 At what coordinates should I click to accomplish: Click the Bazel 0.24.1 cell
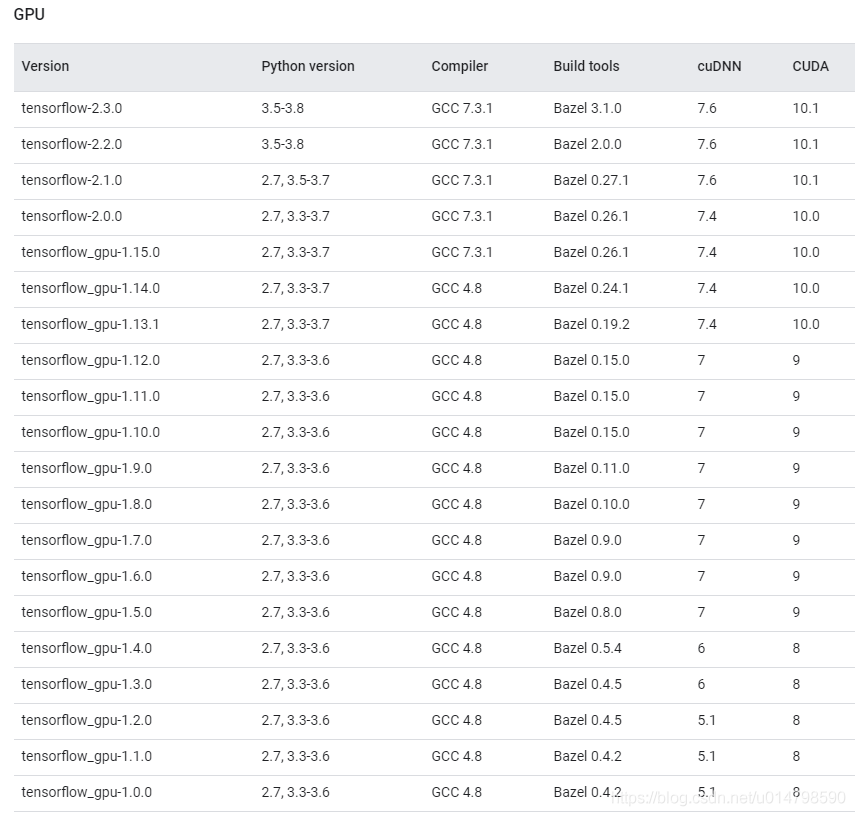tap(591, 288)
